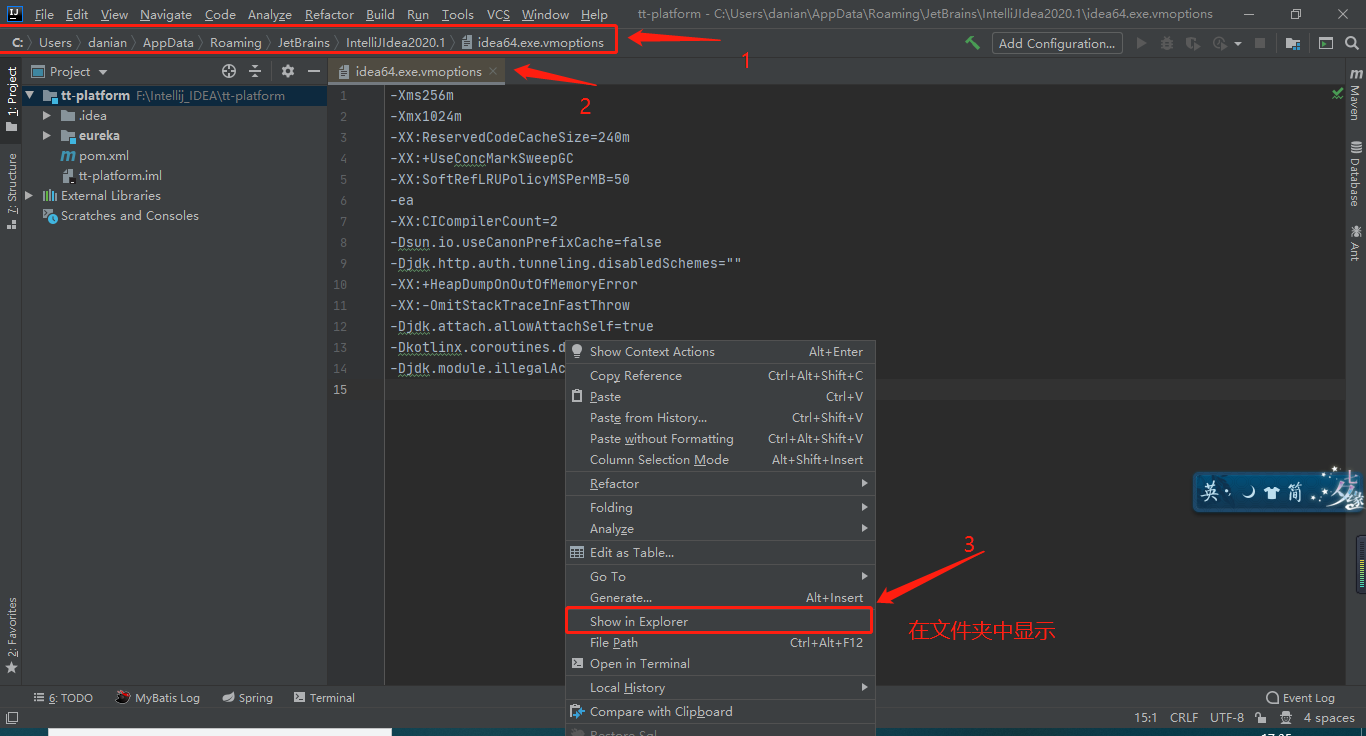Click the 4 spaces indent widget
The height and width of the screenshot is (736, 1366).
[x=1329, y=718]
